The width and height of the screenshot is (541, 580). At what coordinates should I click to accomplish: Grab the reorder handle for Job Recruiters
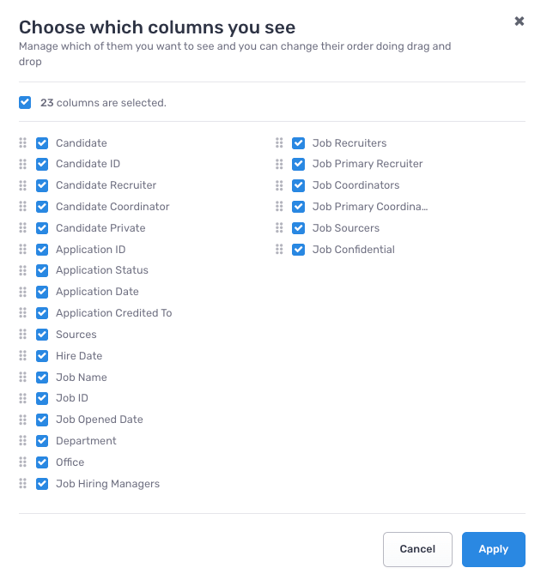(x=279, y=143)
